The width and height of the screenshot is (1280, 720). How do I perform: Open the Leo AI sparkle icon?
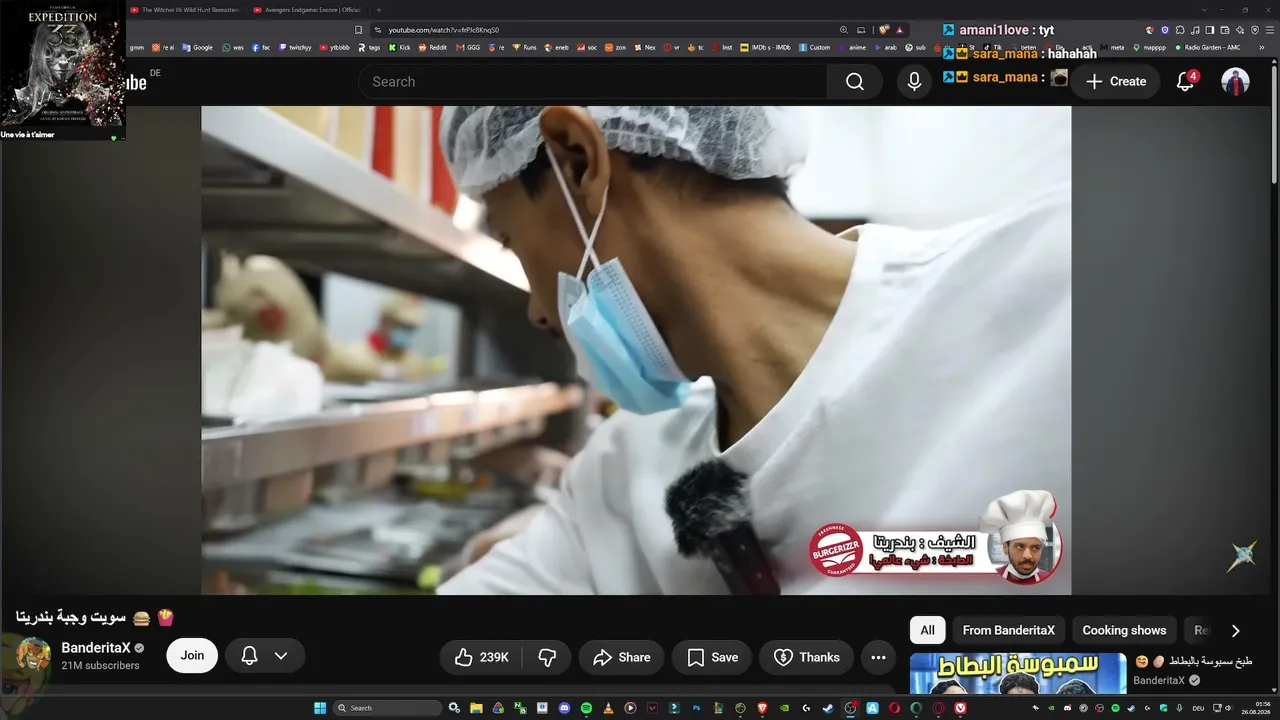coord(1240,30)
